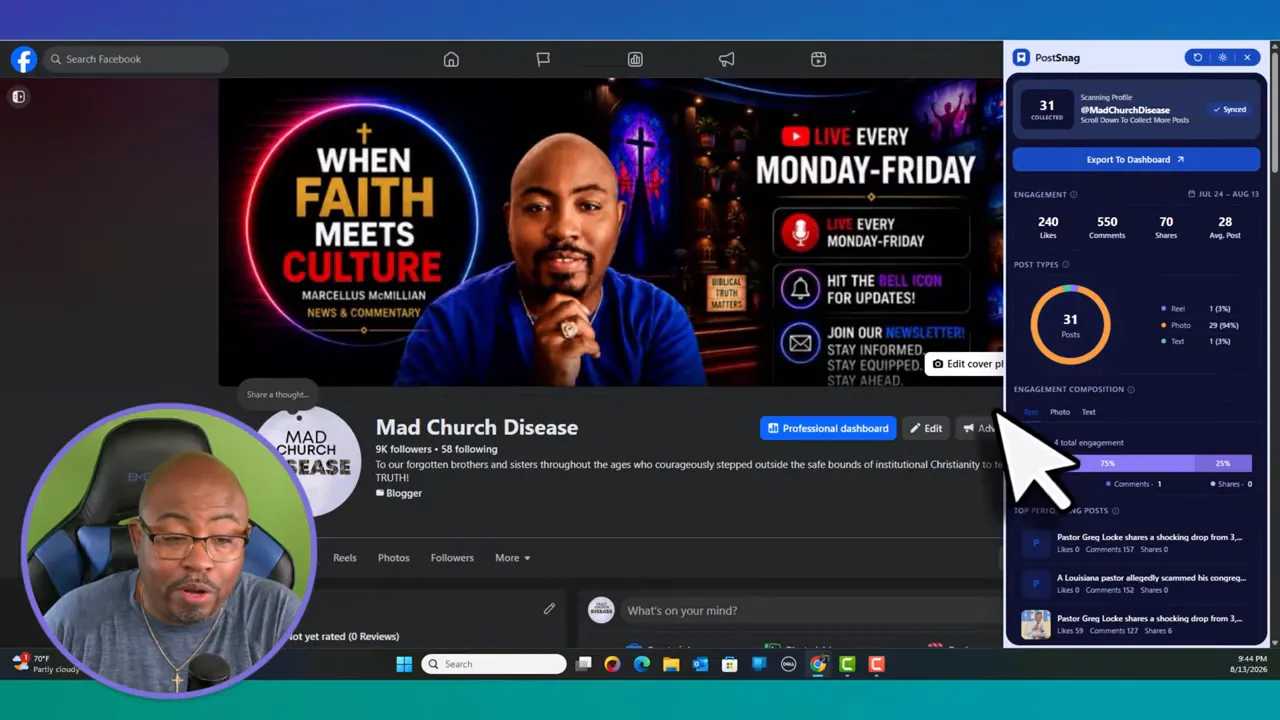Open the Pages flag icon
The height and width of the screenshot is (720, 1280).
point(543,59)
